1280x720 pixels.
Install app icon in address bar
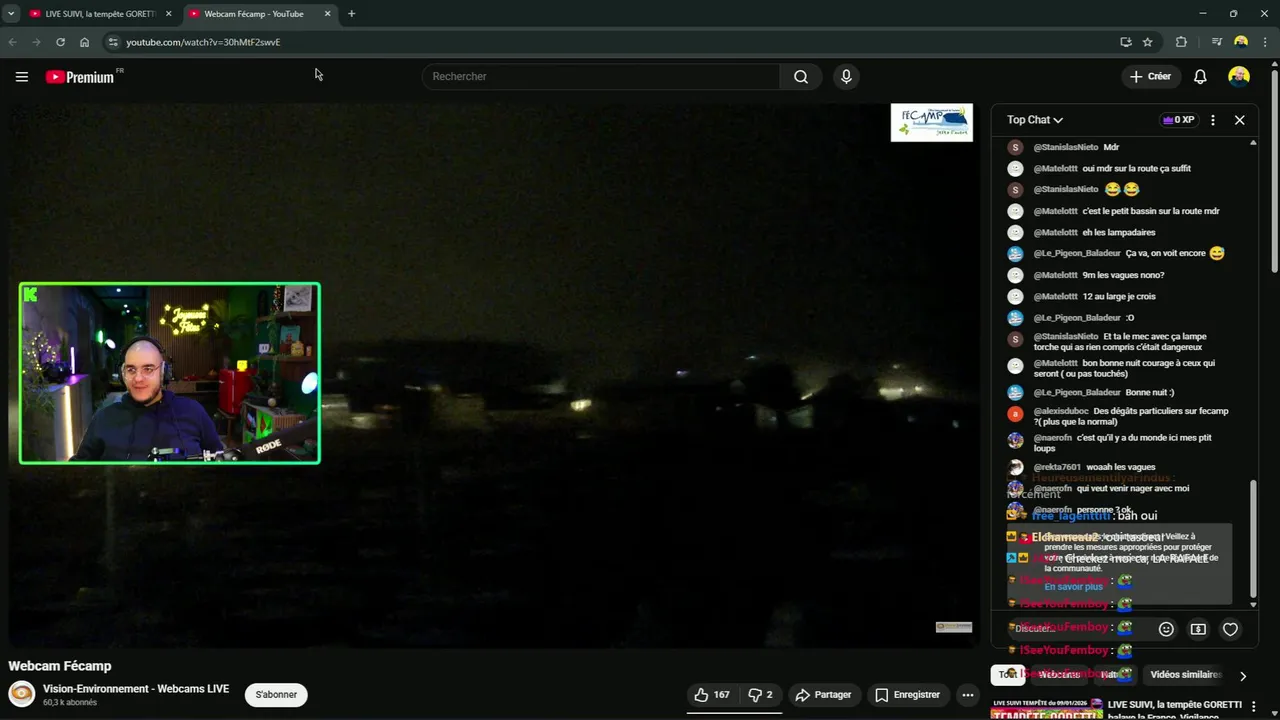pos(1126,42)
